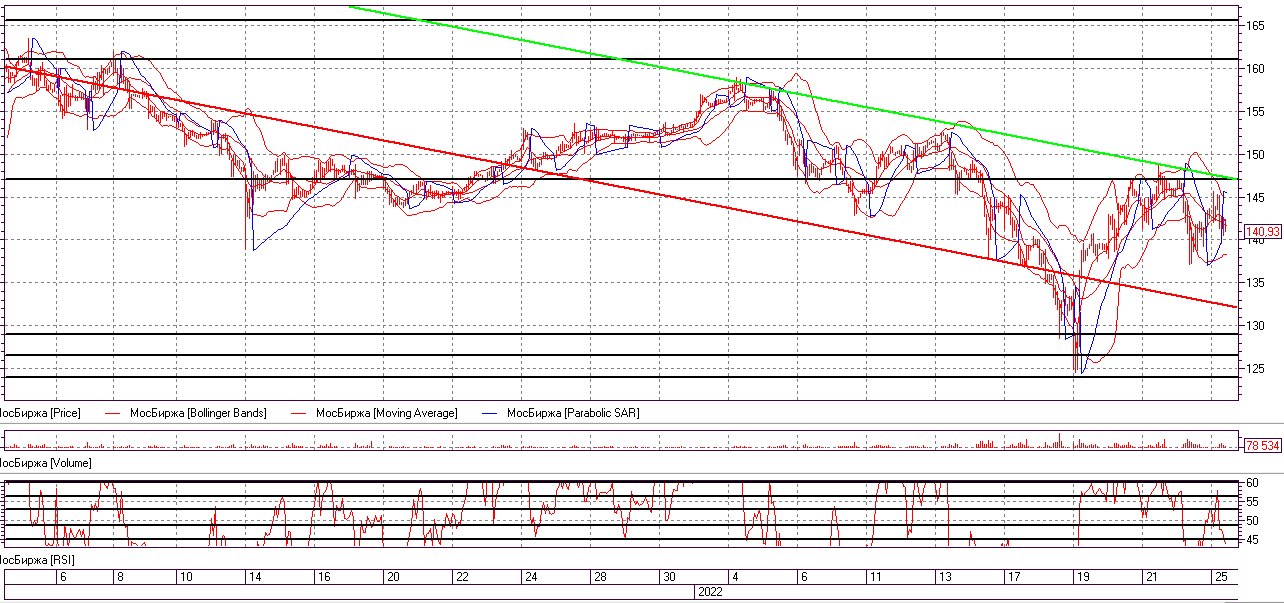1284x603 pixels.
Task: Click the 155 price axis label
Action: [1255, 112]
